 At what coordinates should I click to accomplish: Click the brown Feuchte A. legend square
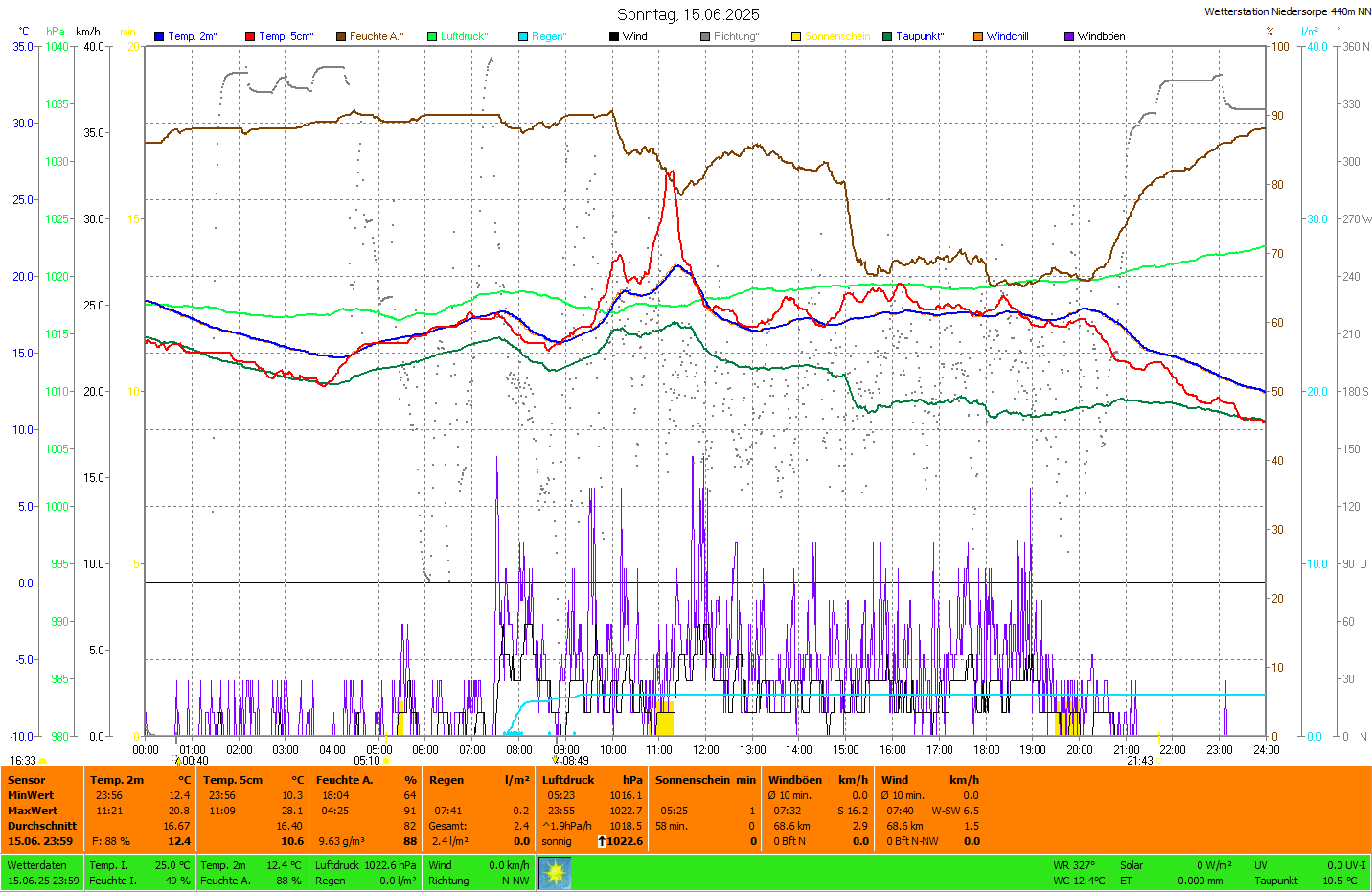click(340, 36)
